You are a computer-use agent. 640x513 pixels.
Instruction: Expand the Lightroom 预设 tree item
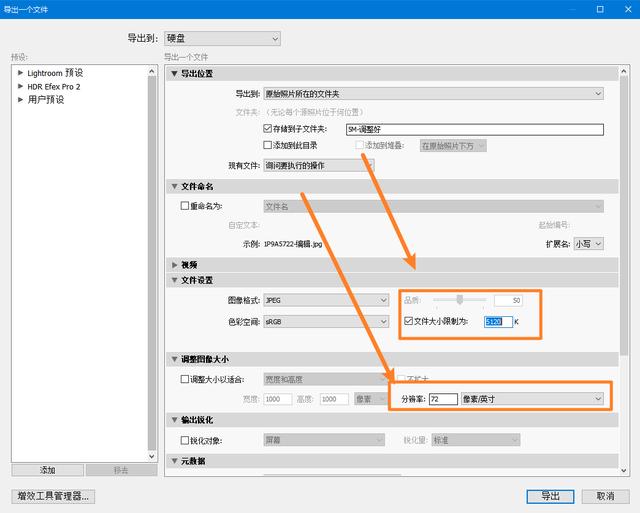20,73
